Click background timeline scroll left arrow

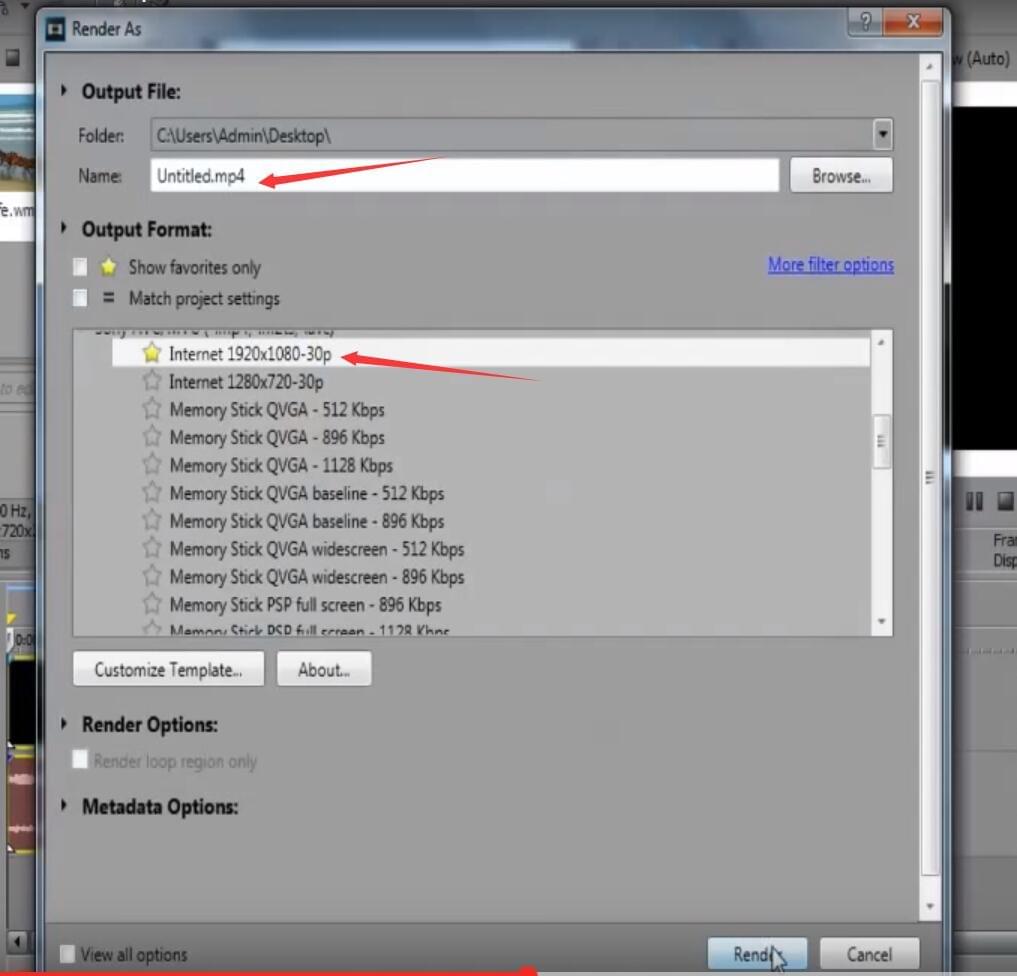[17, 940]
